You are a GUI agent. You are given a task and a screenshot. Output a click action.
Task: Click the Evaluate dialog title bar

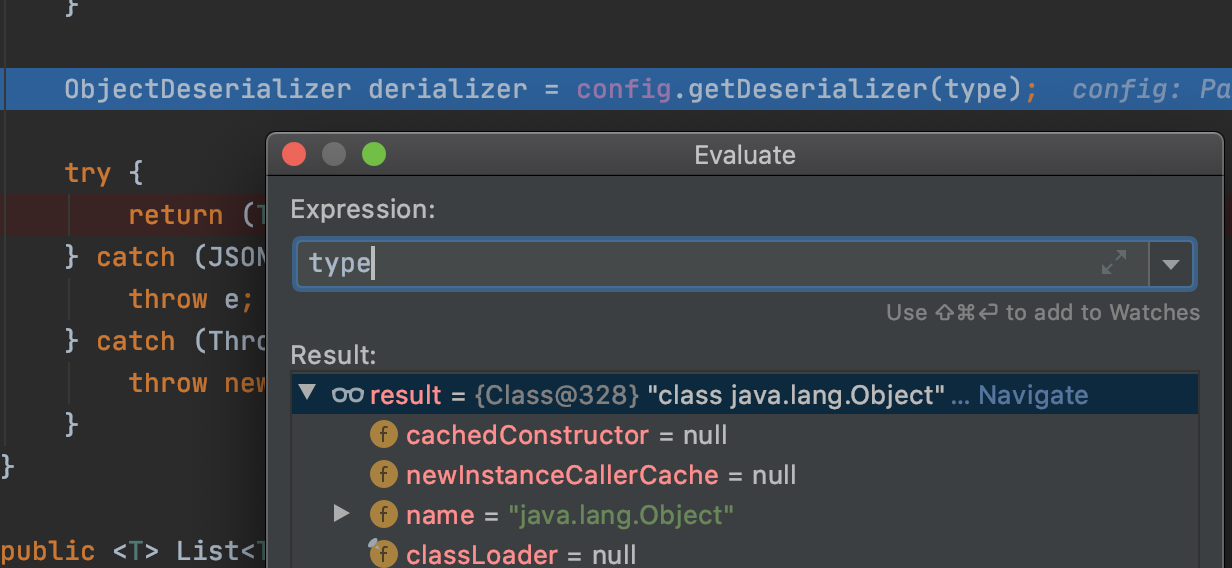[745, 155]
